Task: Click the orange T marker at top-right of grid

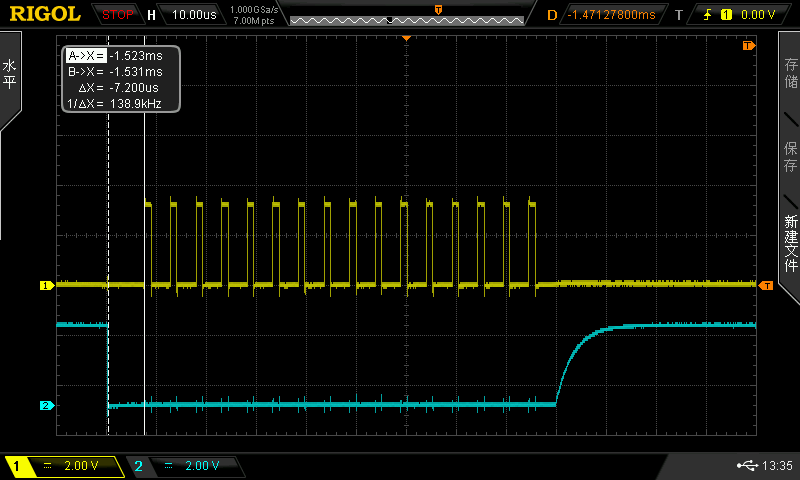Action: tap(748, 46)
